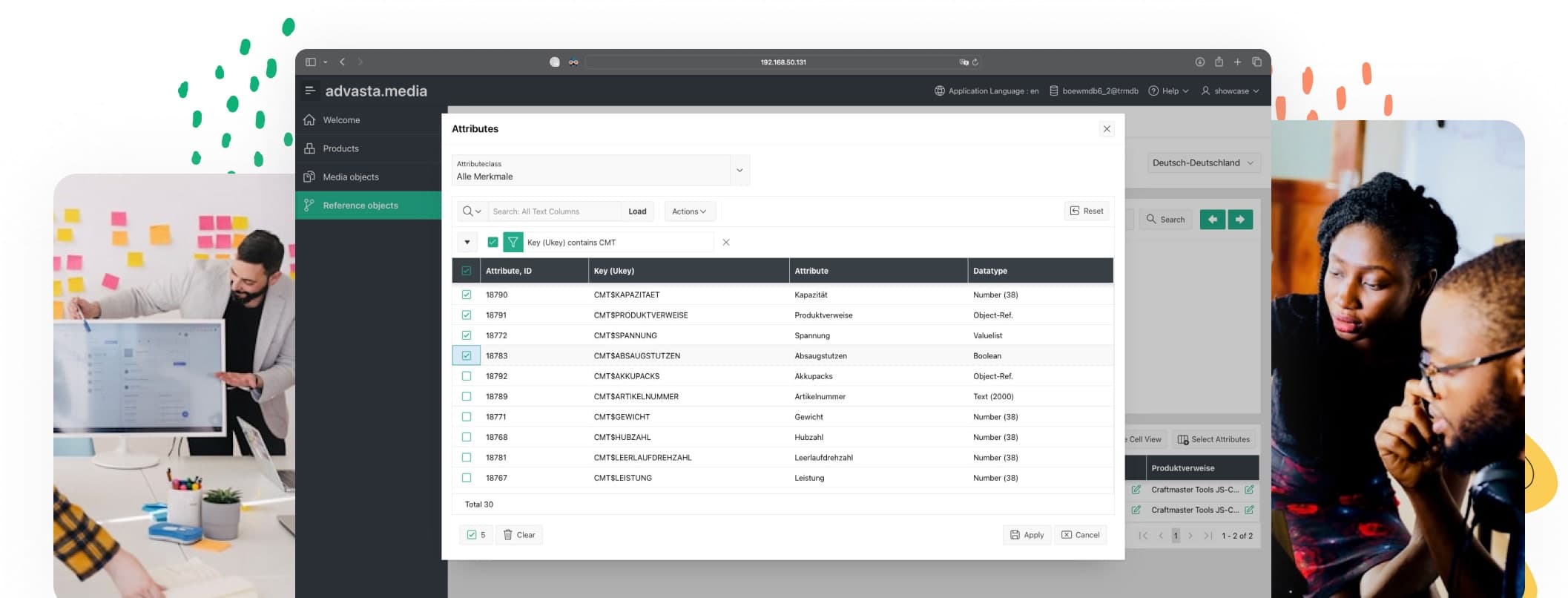
Task: Open the hamburger navigation menu icon
Action: point(310,91)
